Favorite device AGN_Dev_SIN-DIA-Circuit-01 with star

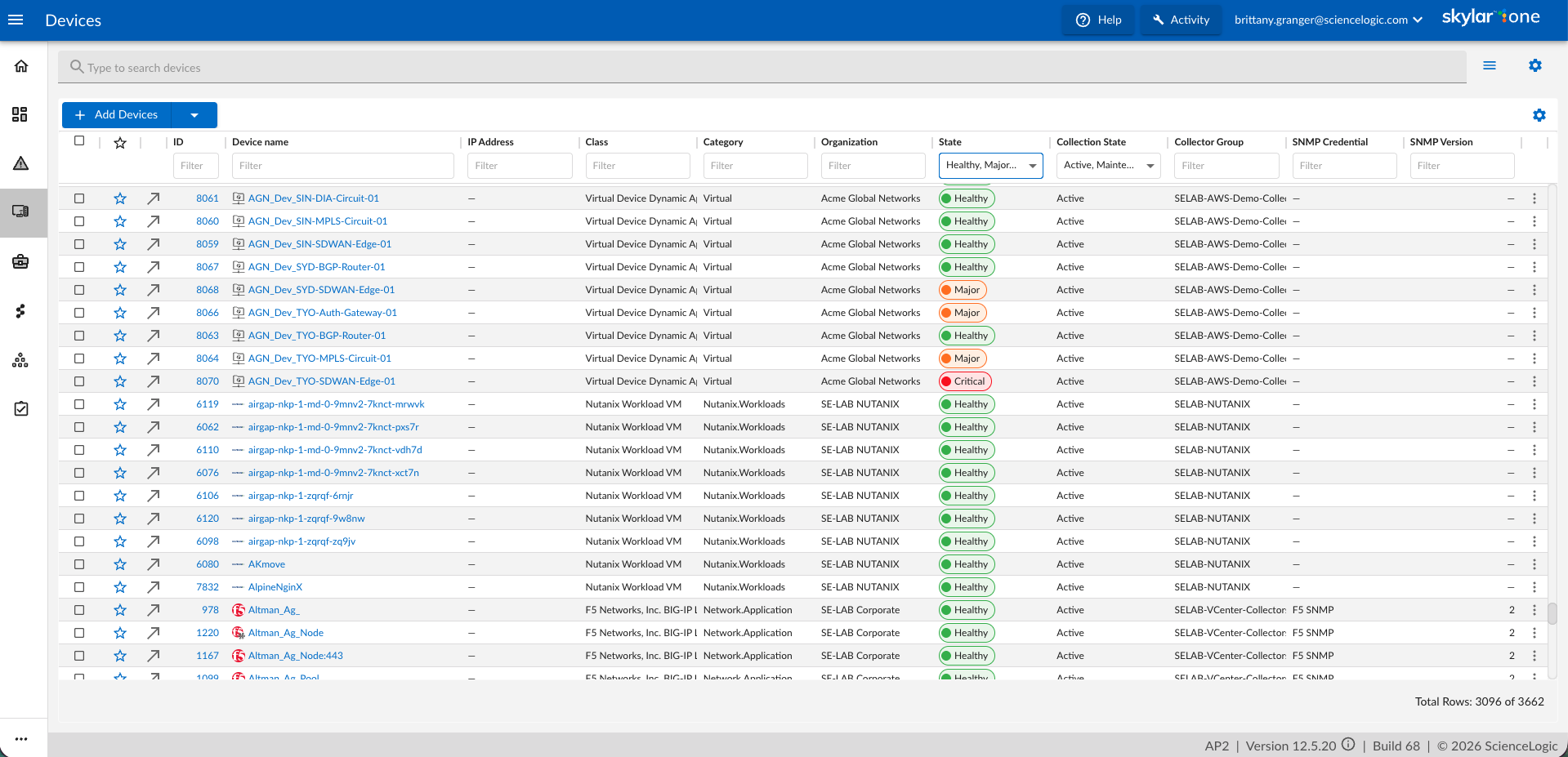(120, 198)
